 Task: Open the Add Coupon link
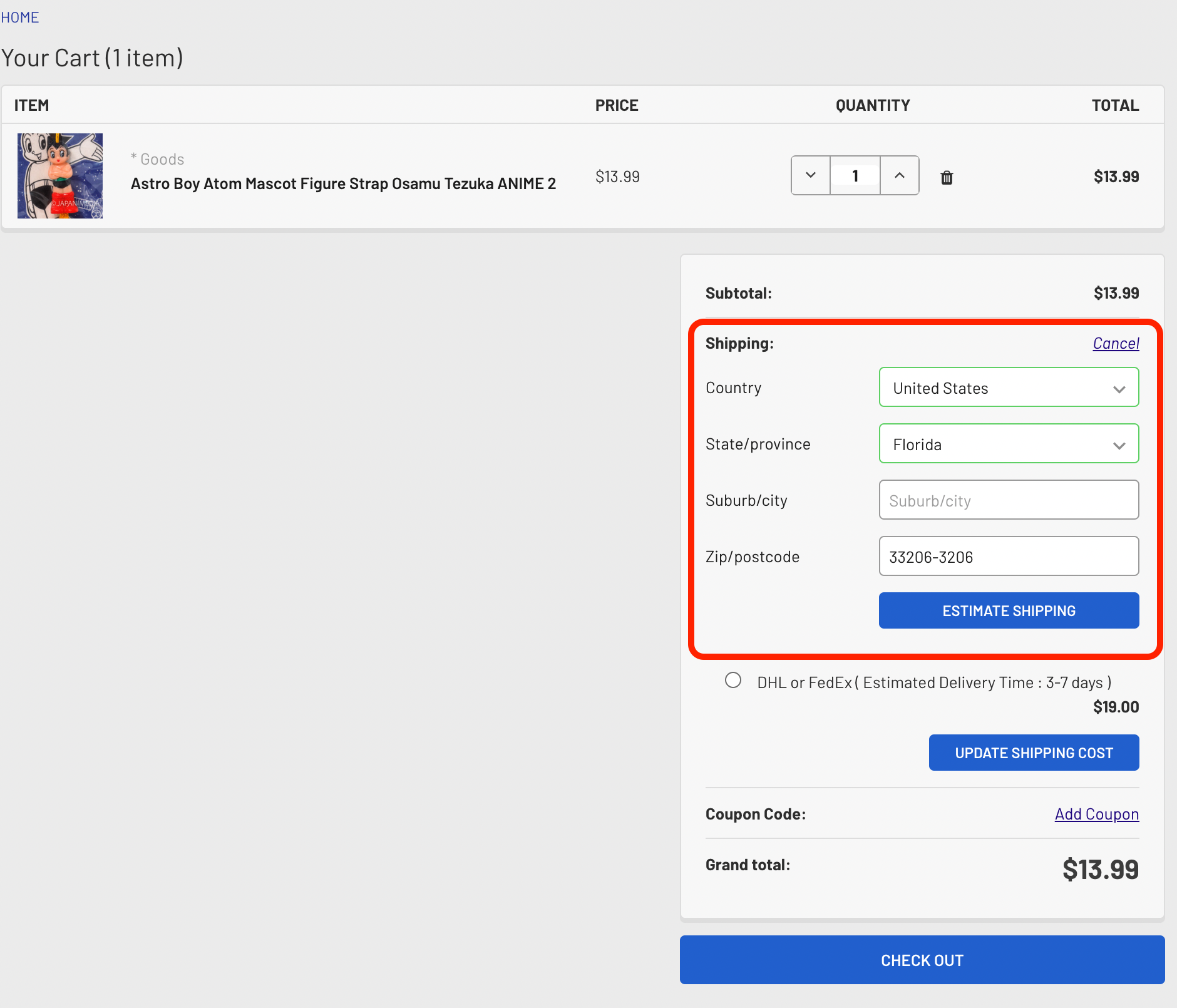click(x=1096, y=814)
